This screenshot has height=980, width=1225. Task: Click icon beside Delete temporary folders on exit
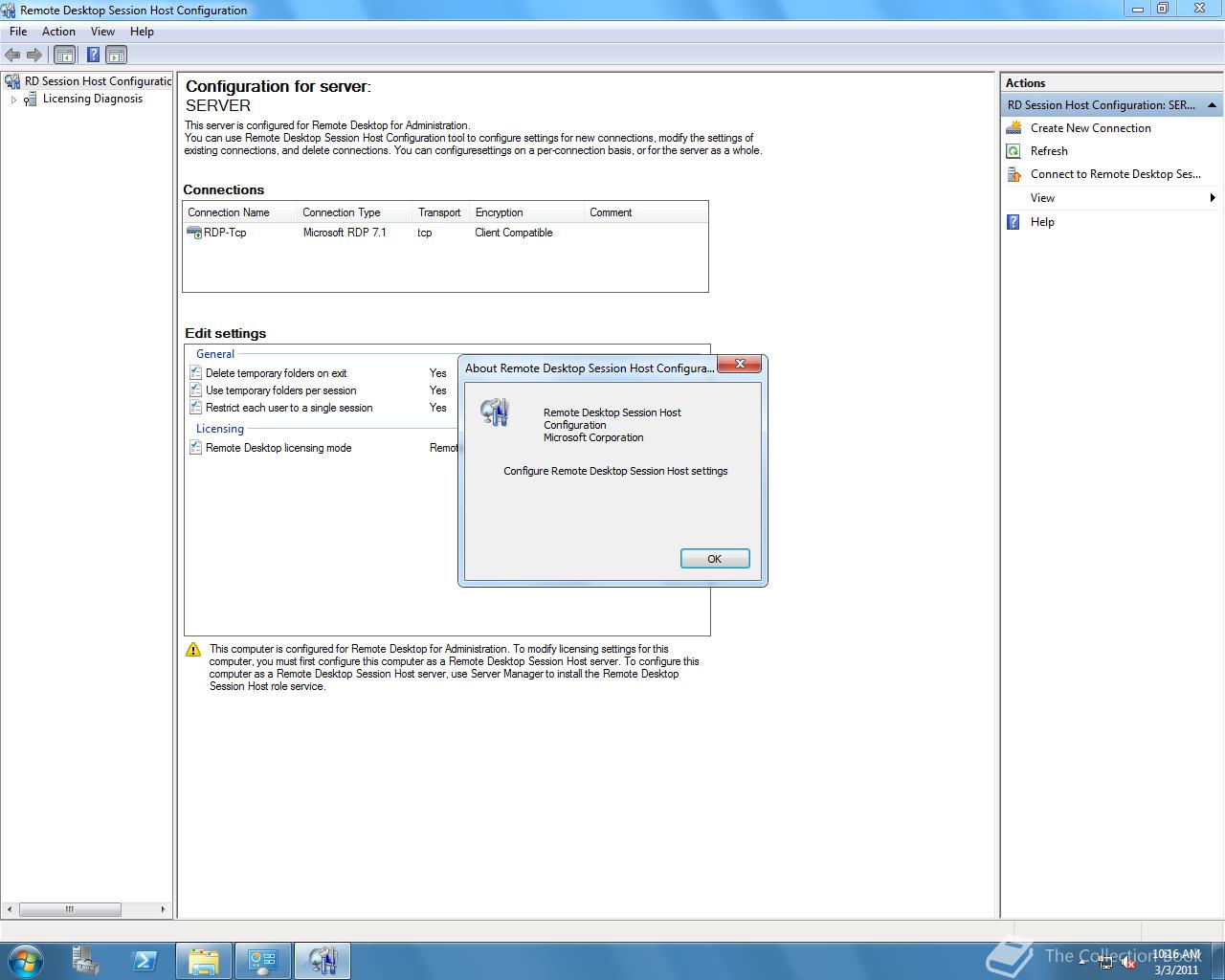(x=195, y=373)
